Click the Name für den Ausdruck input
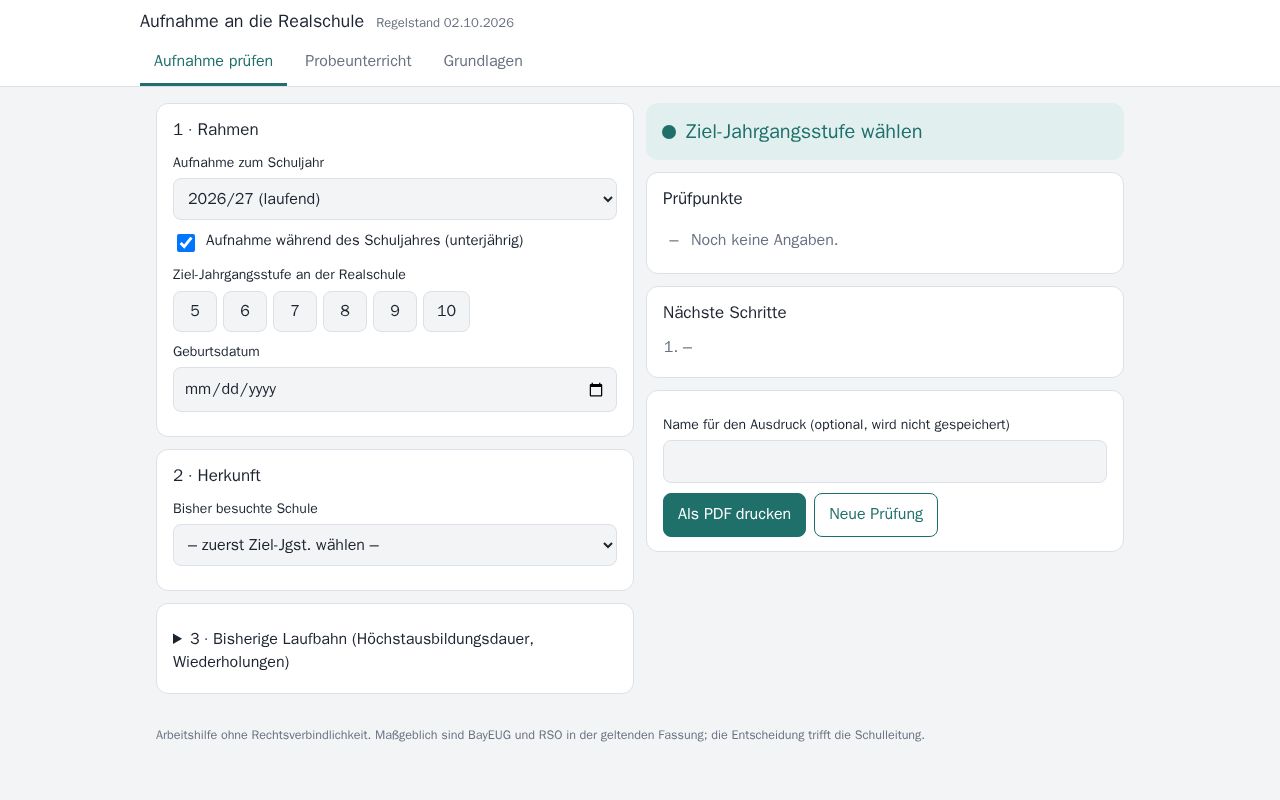1280x800 pixels. click(x=885, y=461)
